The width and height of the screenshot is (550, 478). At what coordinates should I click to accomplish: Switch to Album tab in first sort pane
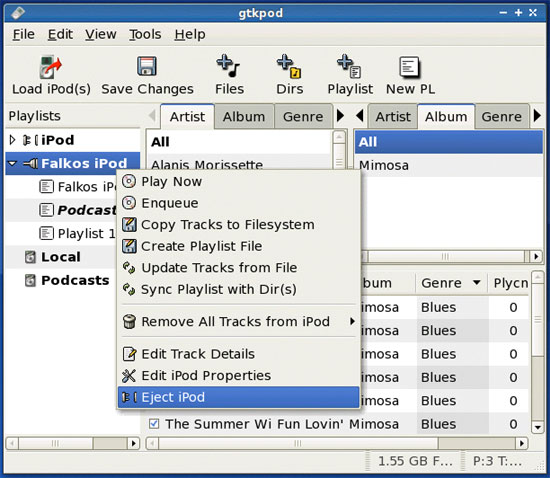pyautogui.click(x=244, y=116)
